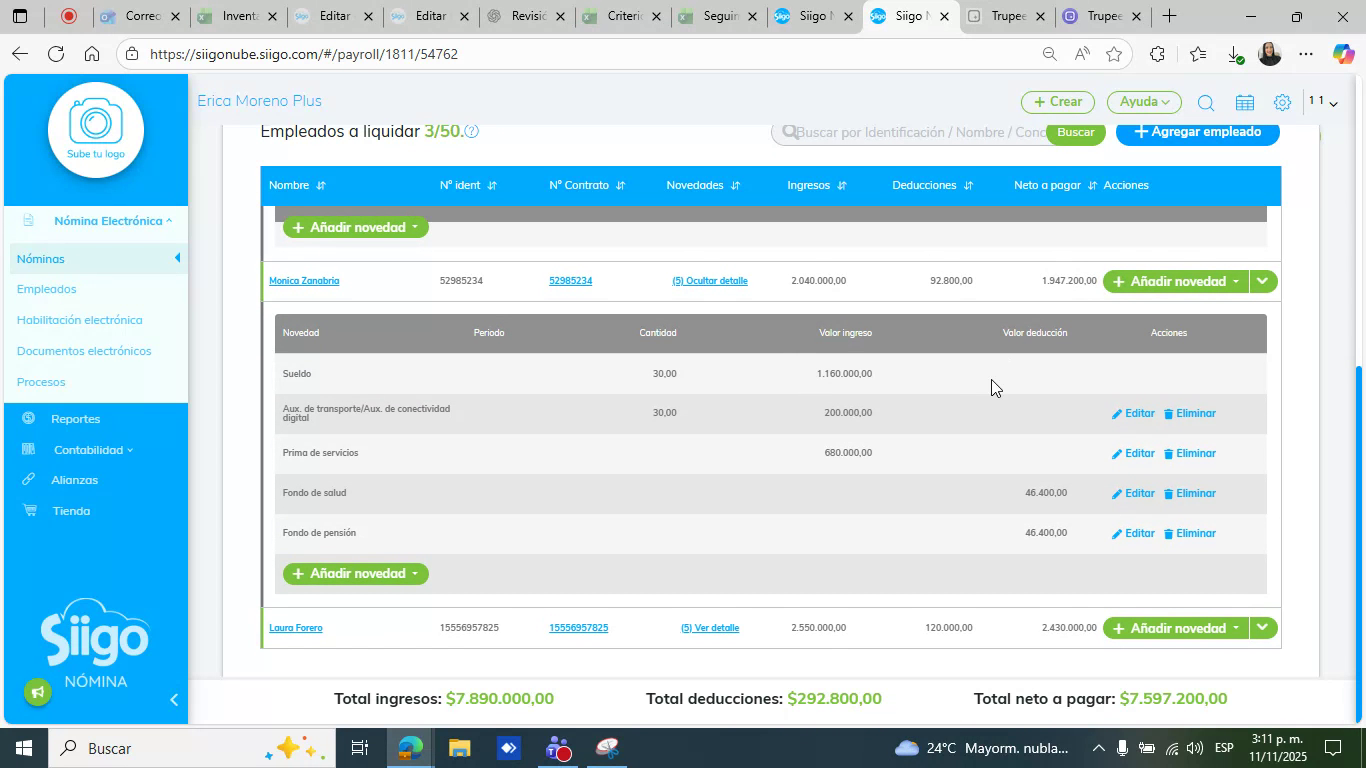Open Documentos electrónicos in sidebar
Image resolution: width=1366 pixels, height=768 pixels.
click(x=84, y=351)
